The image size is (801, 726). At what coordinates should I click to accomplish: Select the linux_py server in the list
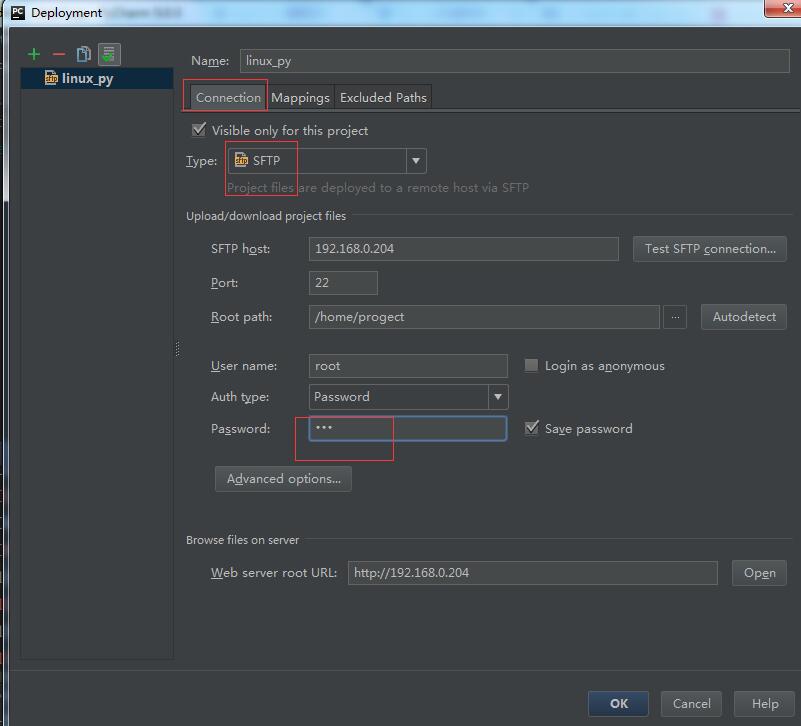pyautogui.click(x=86, y=78)
